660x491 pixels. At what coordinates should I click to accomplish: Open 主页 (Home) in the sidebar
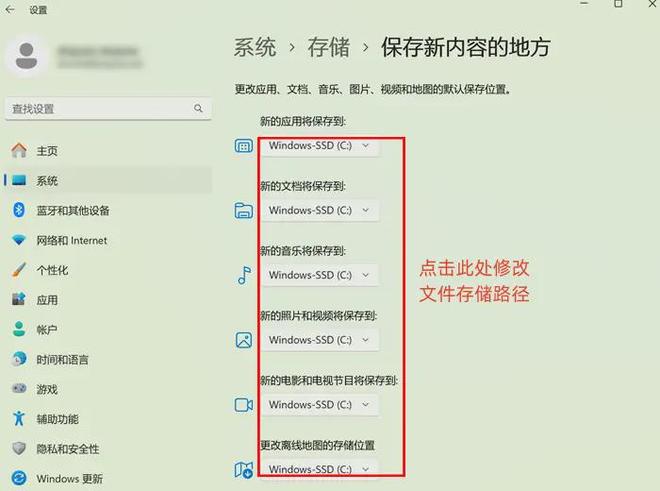(x=47, y=150)
